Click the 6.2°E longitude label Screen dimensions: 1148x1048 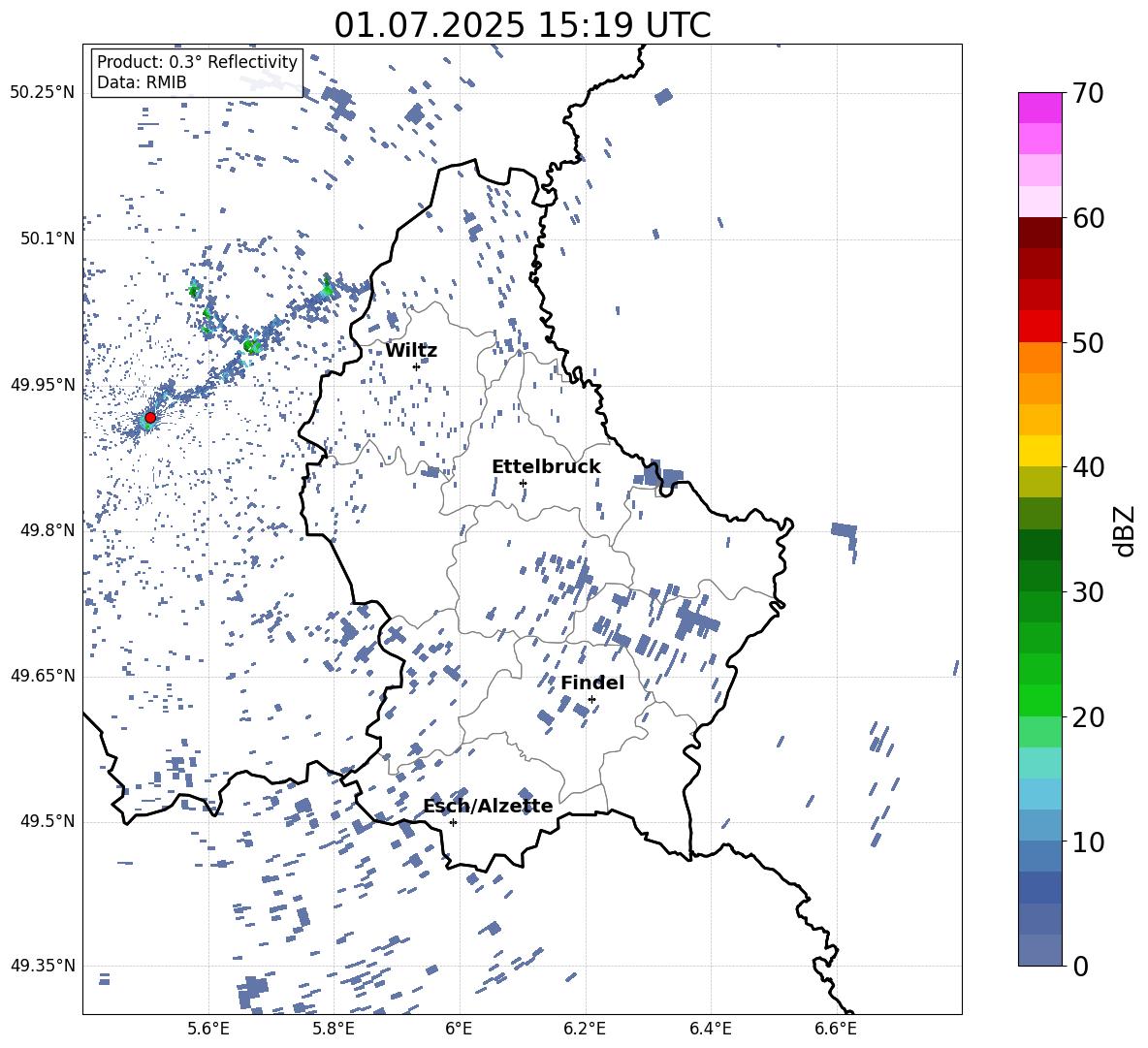(x=585, y=1030)
